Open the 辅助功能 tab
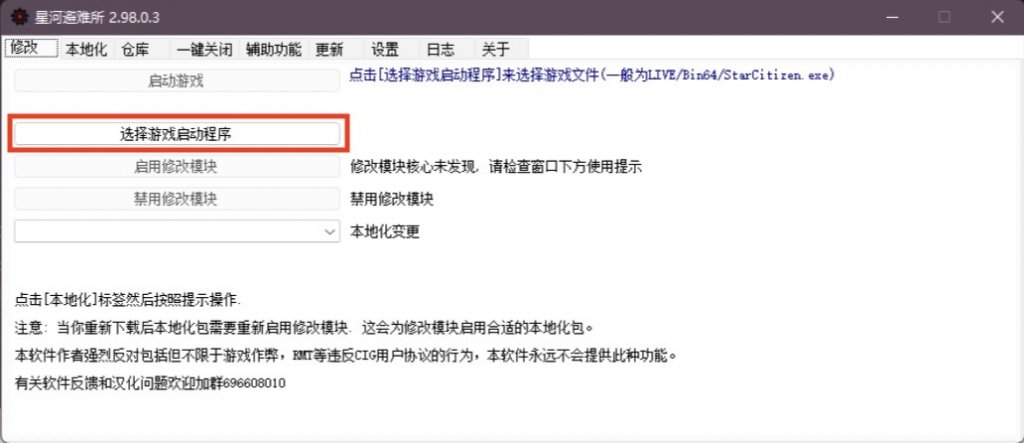1024x443 pixels. [x=274, y=49]
